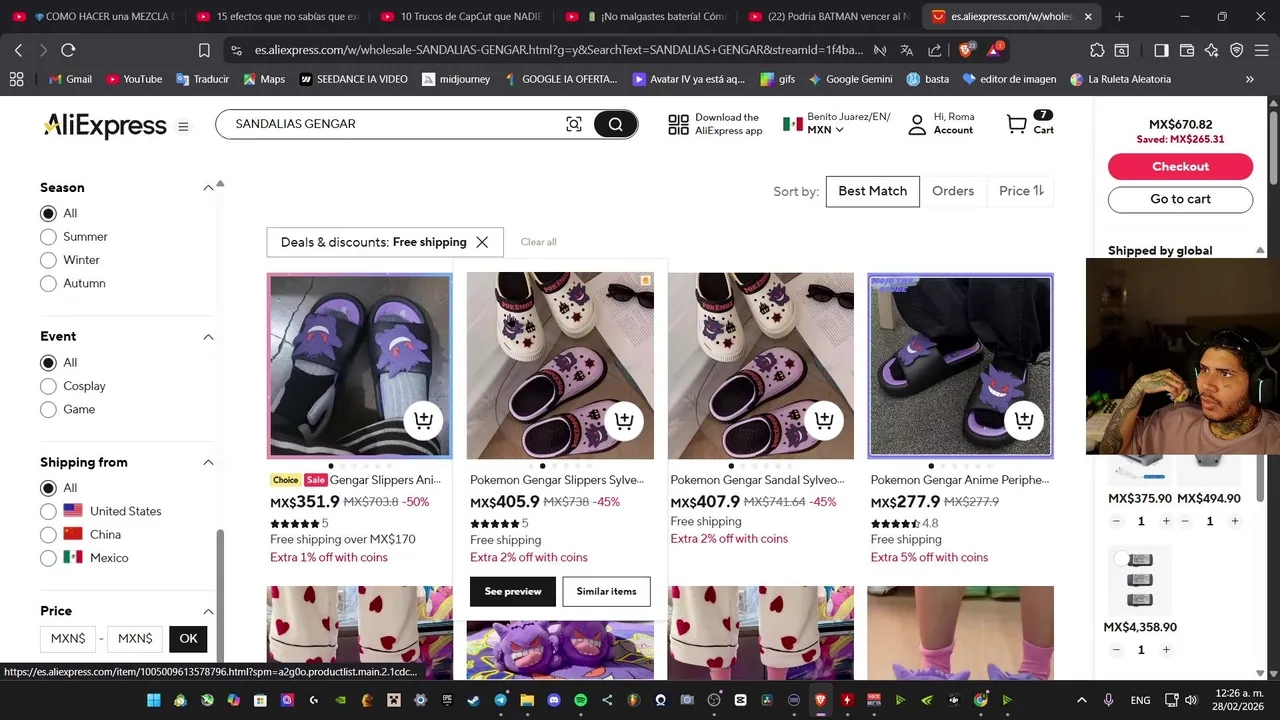Click the Similar items button
Screen dimensions: 1280x720
[x=606, y=591]
